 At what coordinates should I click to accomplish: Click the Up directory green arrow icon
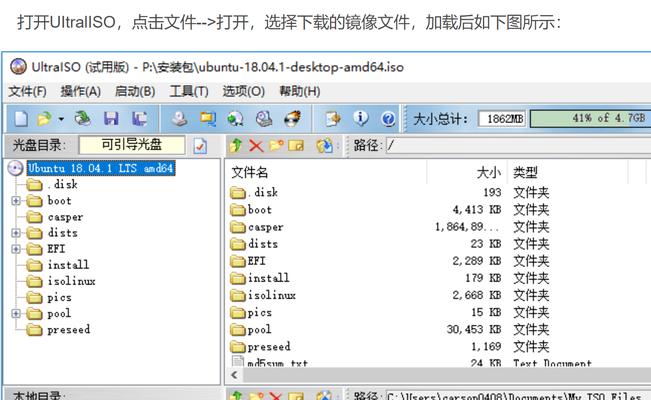pyautogui.click(x=236, y=145)
